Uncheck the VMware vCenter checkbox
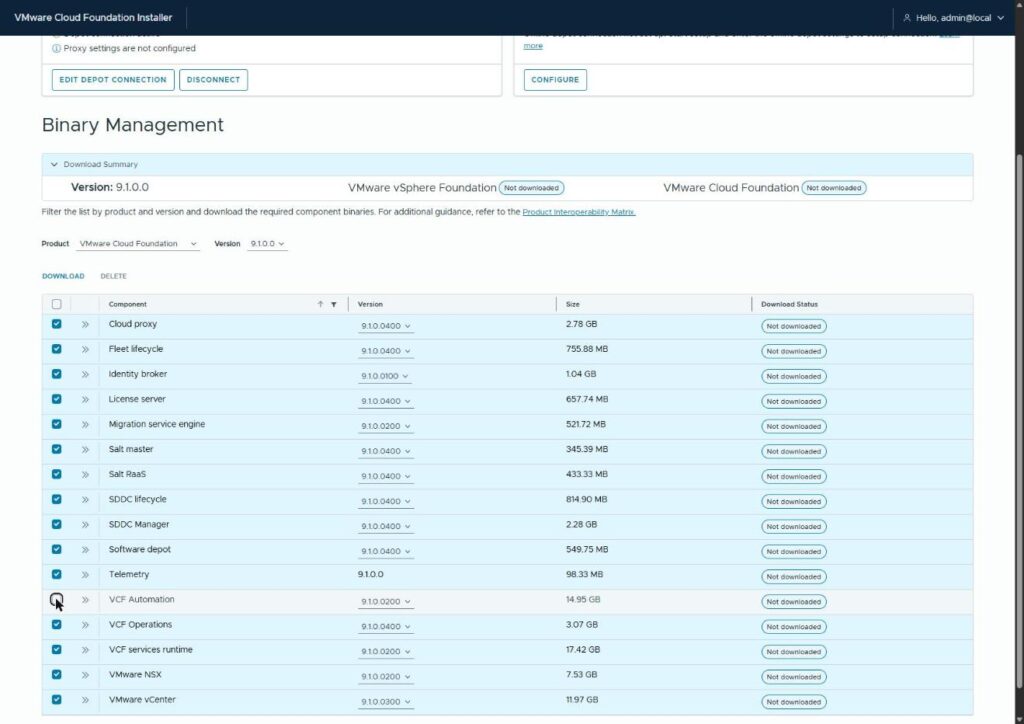The width and height of the screenshot is (1024, 724). pos(57,699)
